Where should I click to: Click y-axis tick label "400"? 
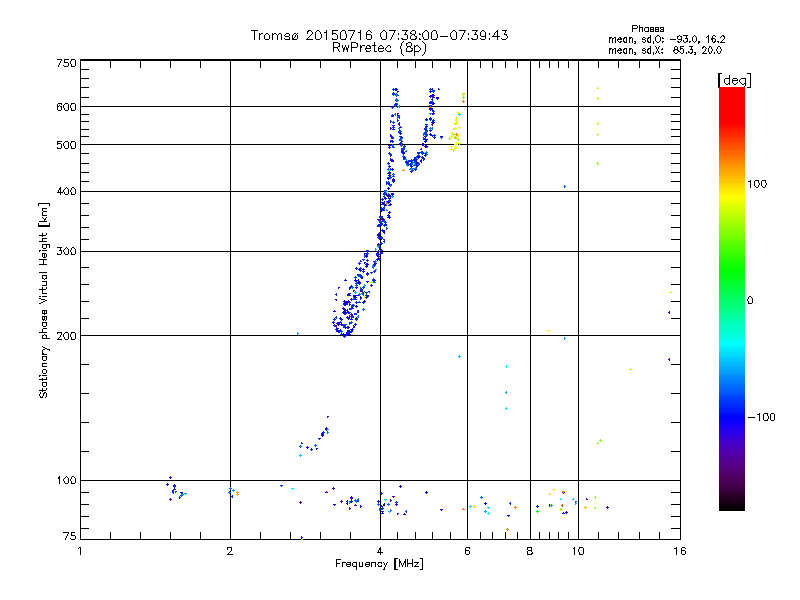(66, 191)
